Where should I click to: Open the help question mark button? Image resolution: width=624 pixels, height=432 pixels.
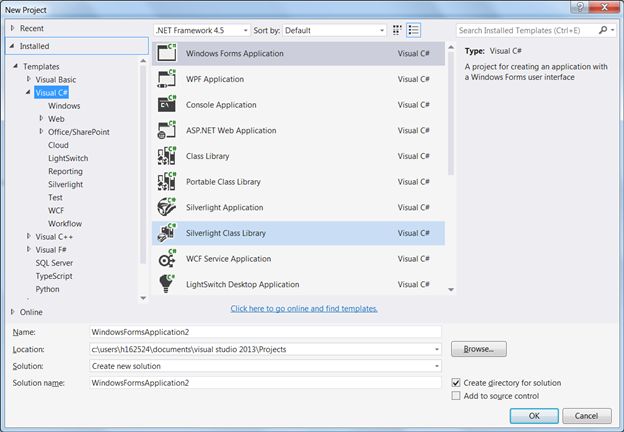click(580, 7)
